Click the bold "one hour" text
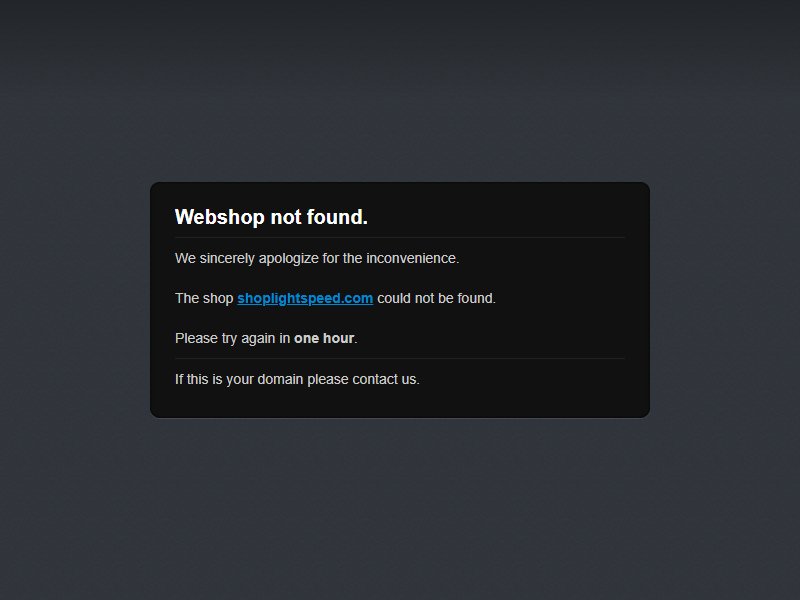 (x=324, y=338)
